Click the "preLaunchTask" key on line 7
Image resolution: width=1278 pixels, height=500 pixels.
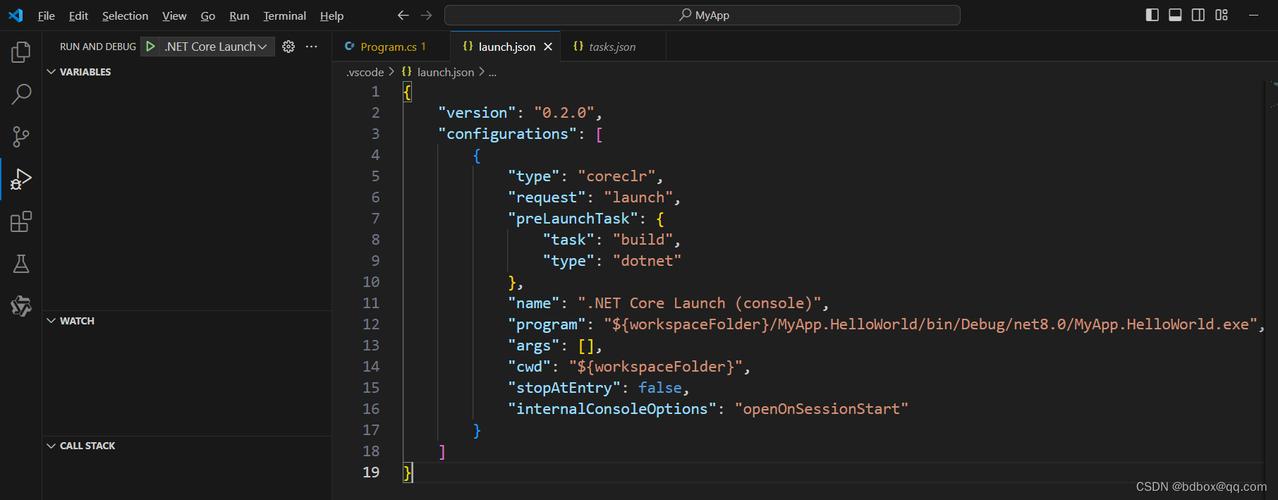pyautogui.click(x=572, y=218)
